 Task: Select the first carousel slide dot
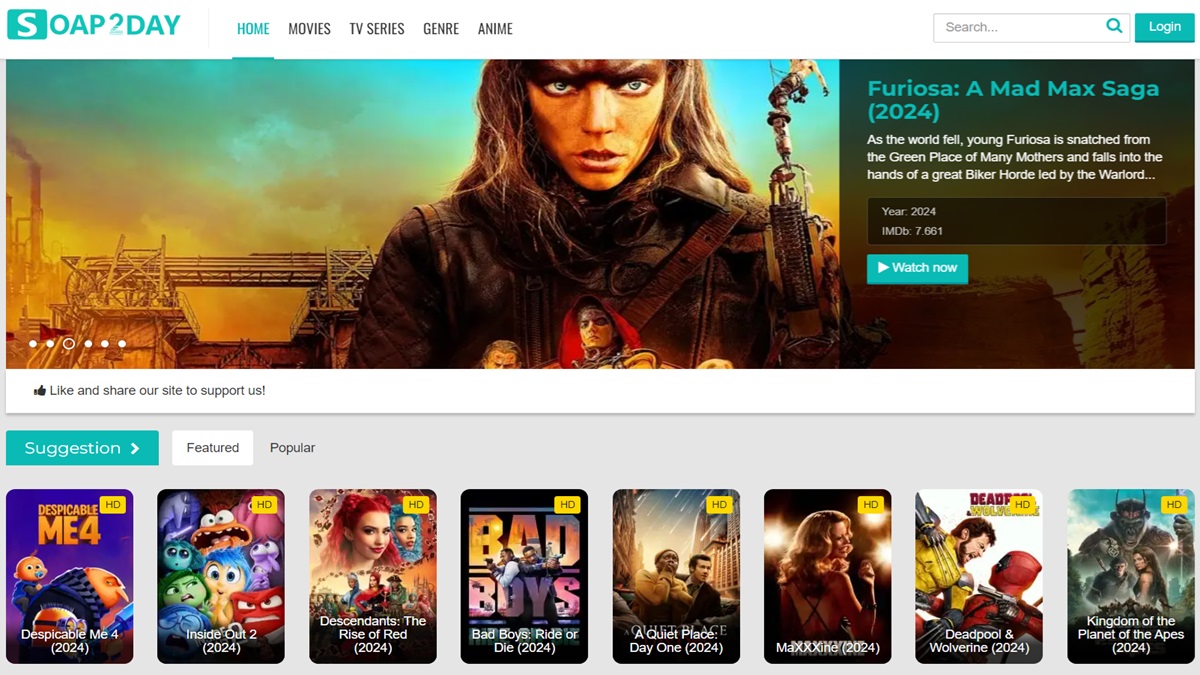[x=33, y=344]
